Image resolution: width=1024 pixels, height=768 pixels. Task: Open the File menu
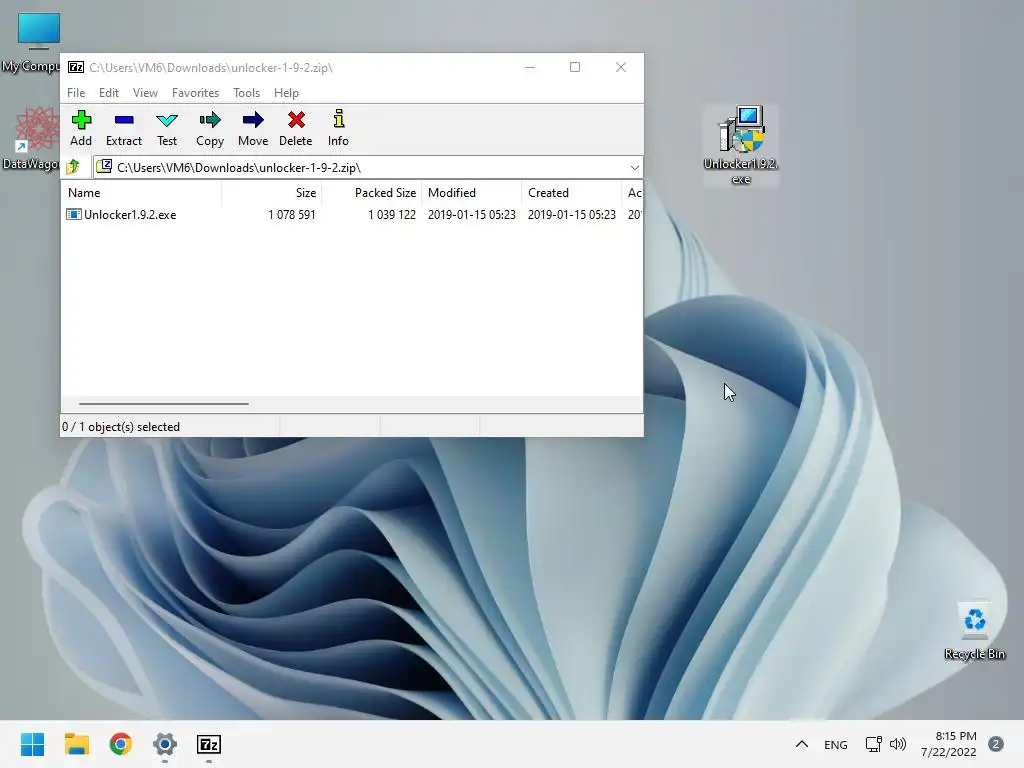(76, 93)
